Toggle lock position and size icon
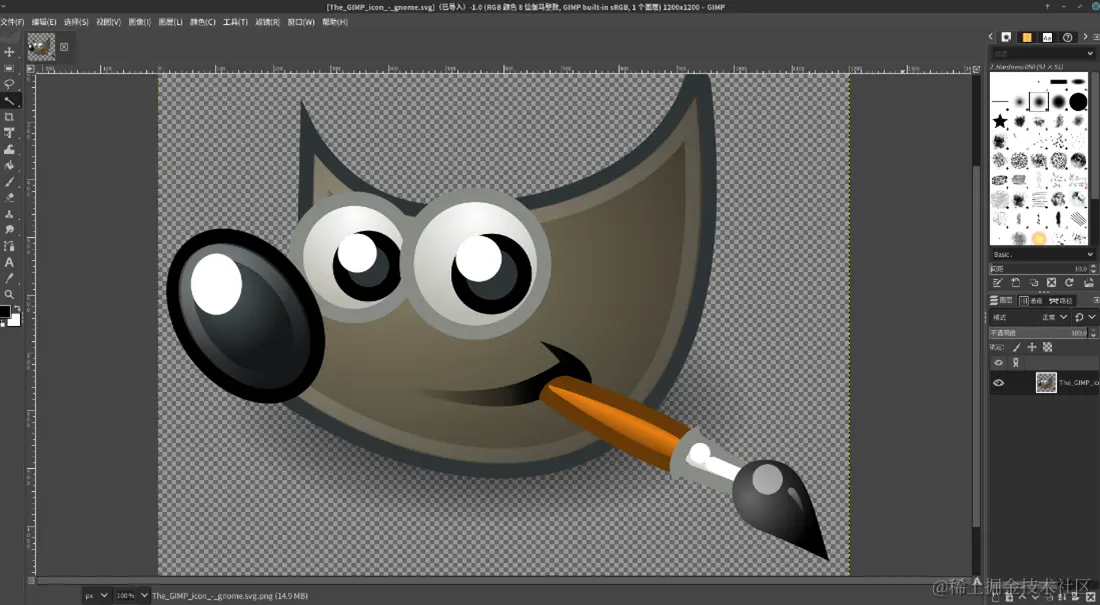Viewport: 1100px width, 605px height. (x=1032, y=347)
